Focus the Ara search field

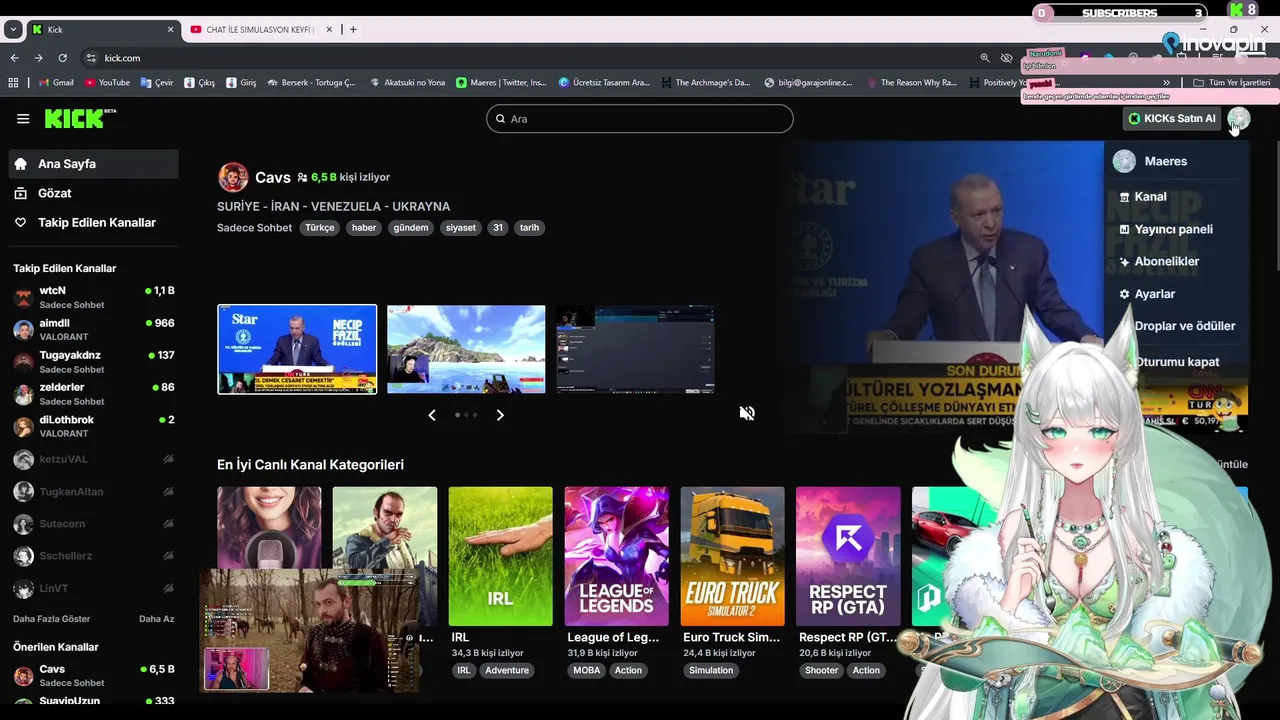[640, 119]
